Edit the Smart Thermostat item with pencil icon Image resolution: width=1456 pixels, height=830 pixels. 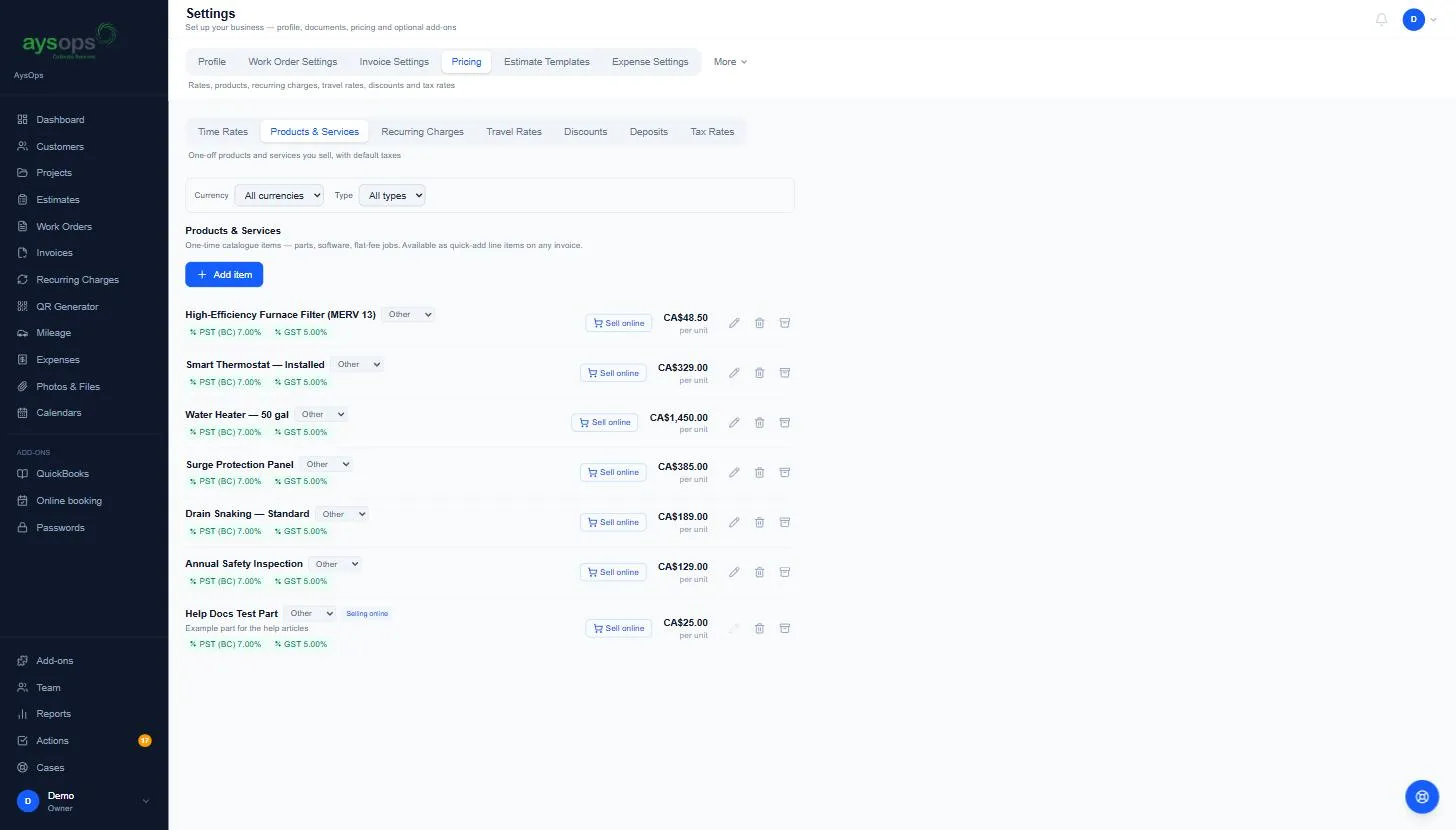(734, 373)
